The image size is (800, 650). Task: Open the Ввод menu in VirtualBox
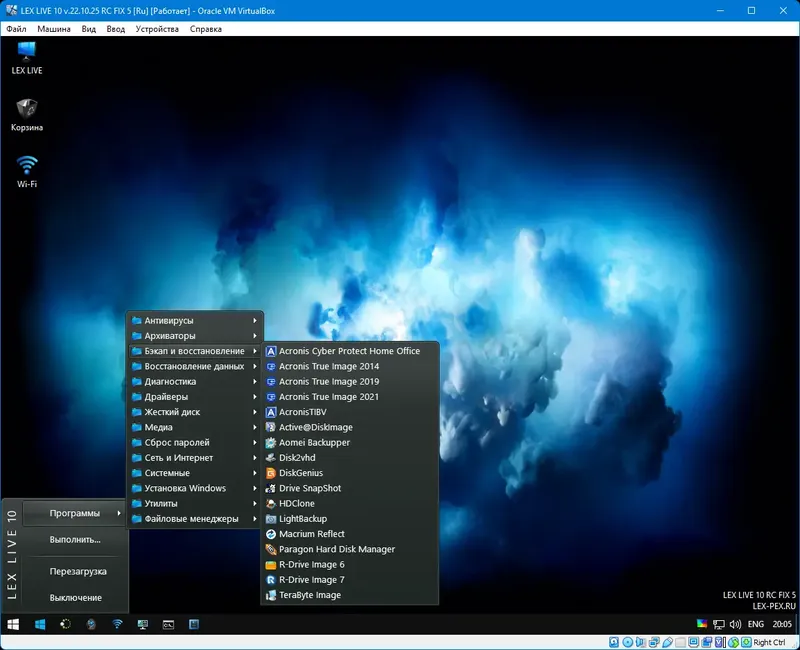(x=116, y=29)
